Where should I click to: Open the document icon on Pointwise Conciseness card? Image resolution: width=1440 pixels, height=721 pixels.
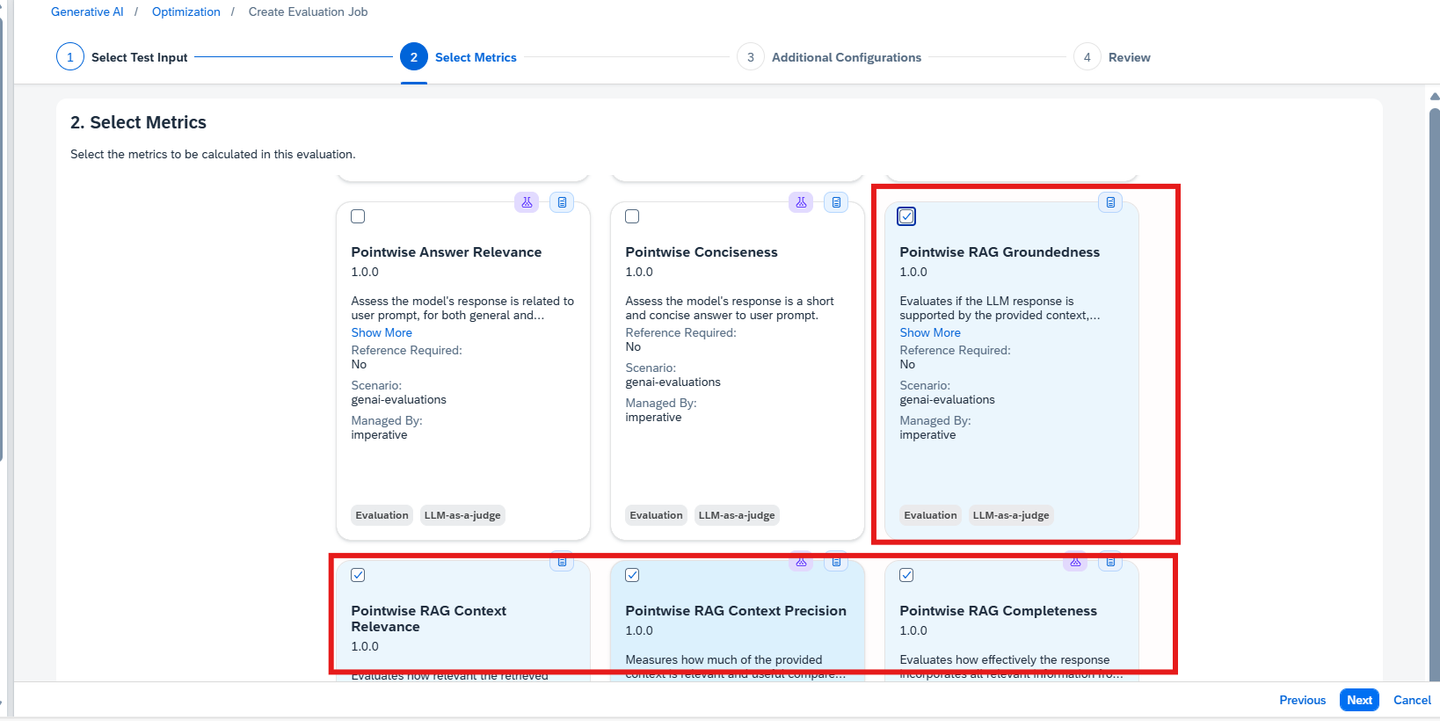click(x=836, y=202)
